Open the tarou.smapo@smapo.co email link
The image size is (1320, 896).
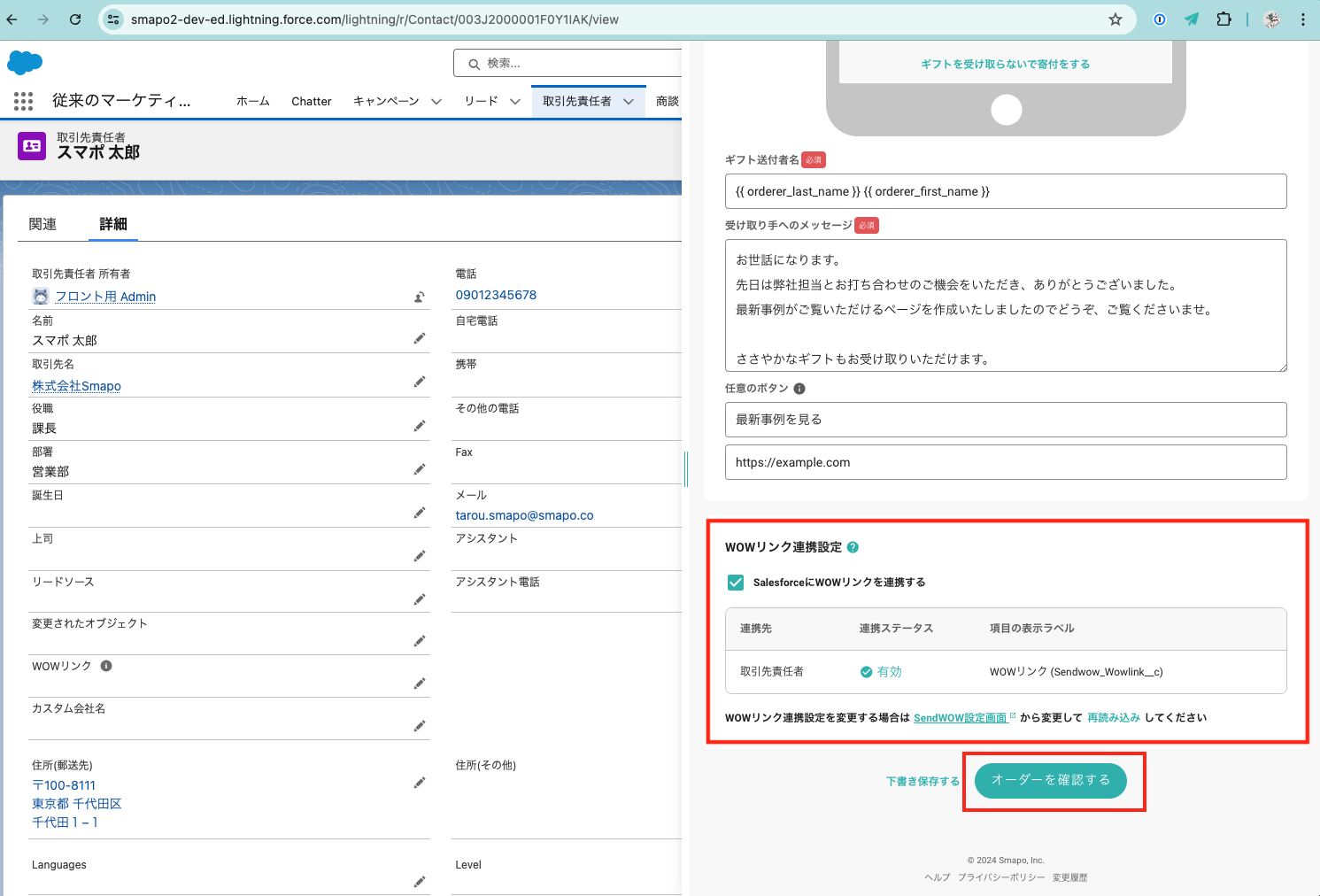pos(524,515)
